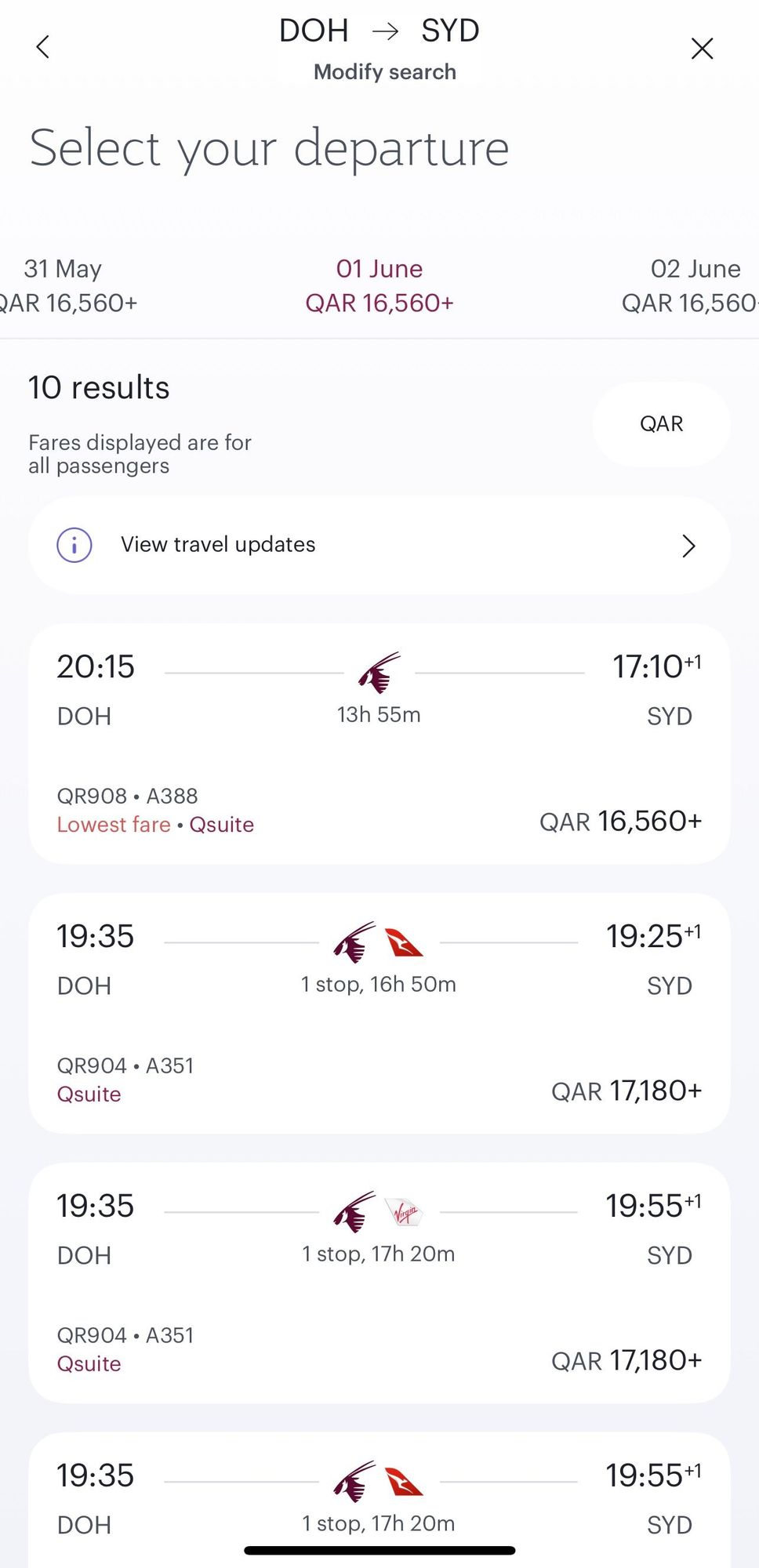Viewport: 759px width, 1568px height.
Task: Switch to the 02 June date tab
Action: (694, 286)
